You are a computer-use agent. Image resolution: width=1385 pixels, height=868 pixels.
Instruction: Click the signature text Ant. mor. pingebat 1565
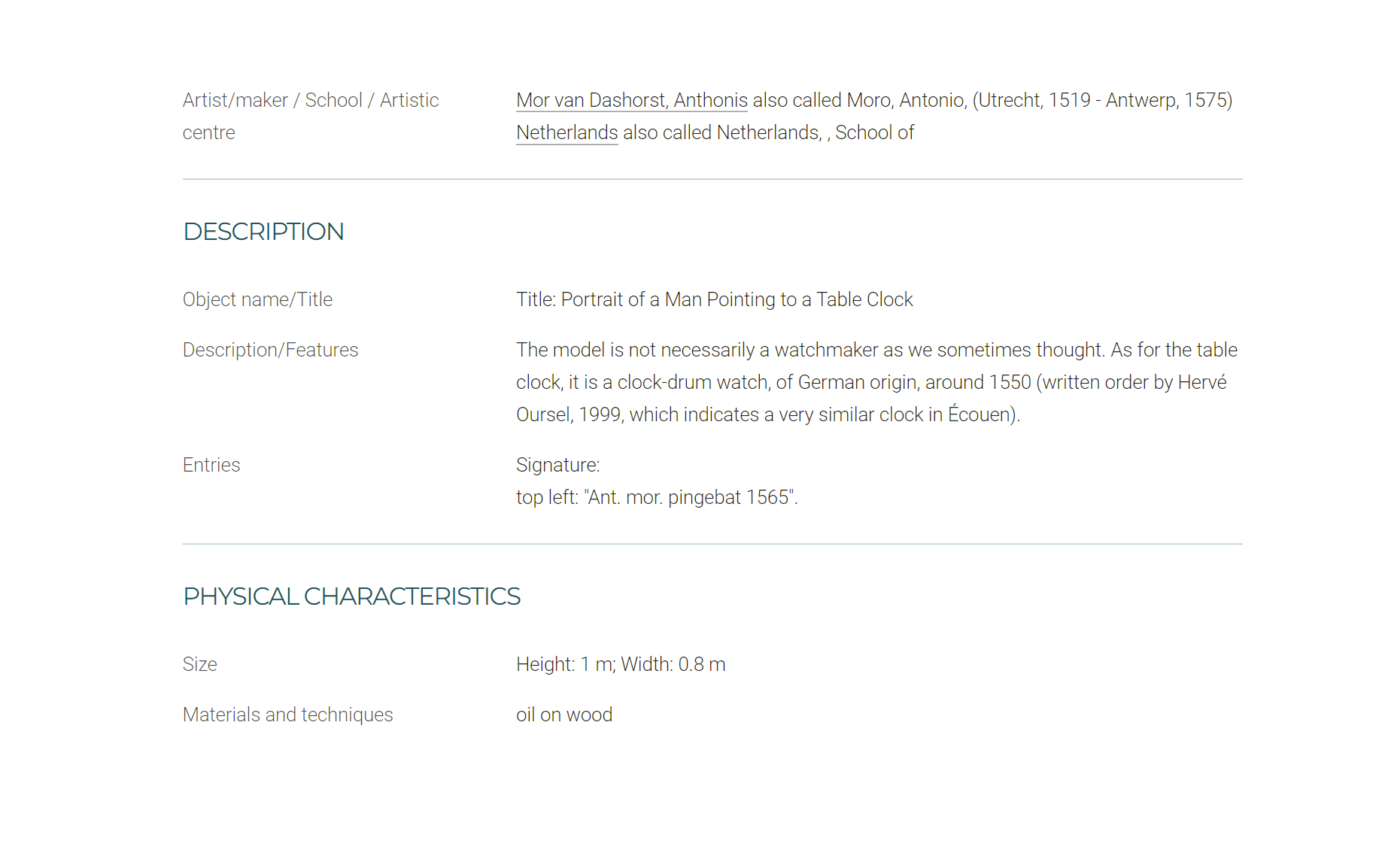click(691, 497)
